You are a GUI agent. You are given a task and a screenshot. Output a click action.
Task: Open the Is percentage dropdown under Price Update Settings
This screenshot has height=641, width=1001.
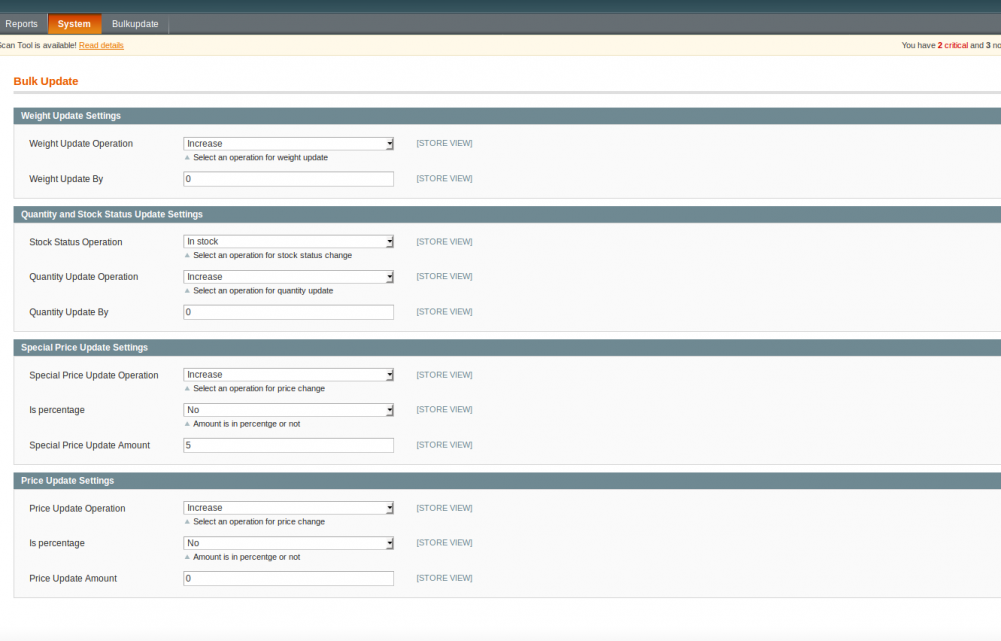coord(288,542)
